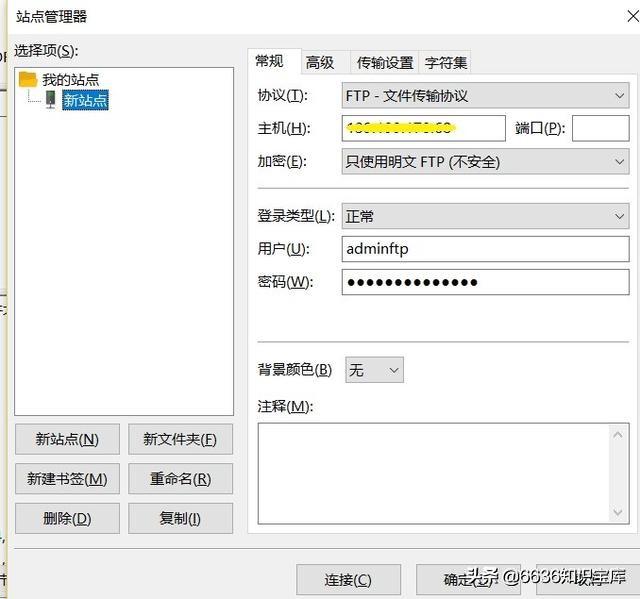Click the server icon beside 新站点
The image size is (640, 599).
[x=50, y=99]
